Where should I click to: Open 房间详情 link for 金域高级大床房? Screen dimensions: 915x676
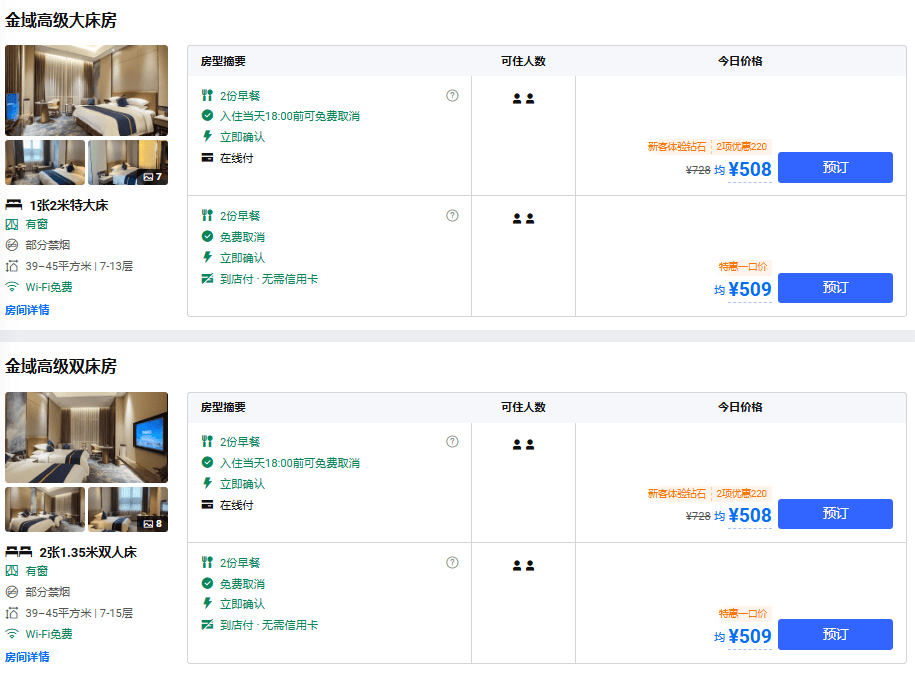pyautogui.click(x=27, y=310)
